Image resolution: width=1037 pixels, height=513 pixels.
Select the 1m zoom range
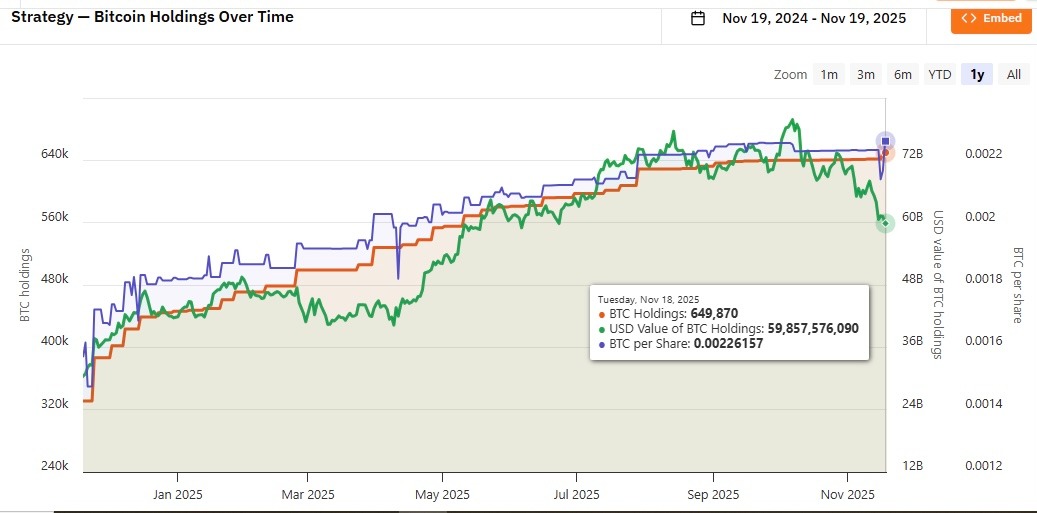tap(829, 74)
